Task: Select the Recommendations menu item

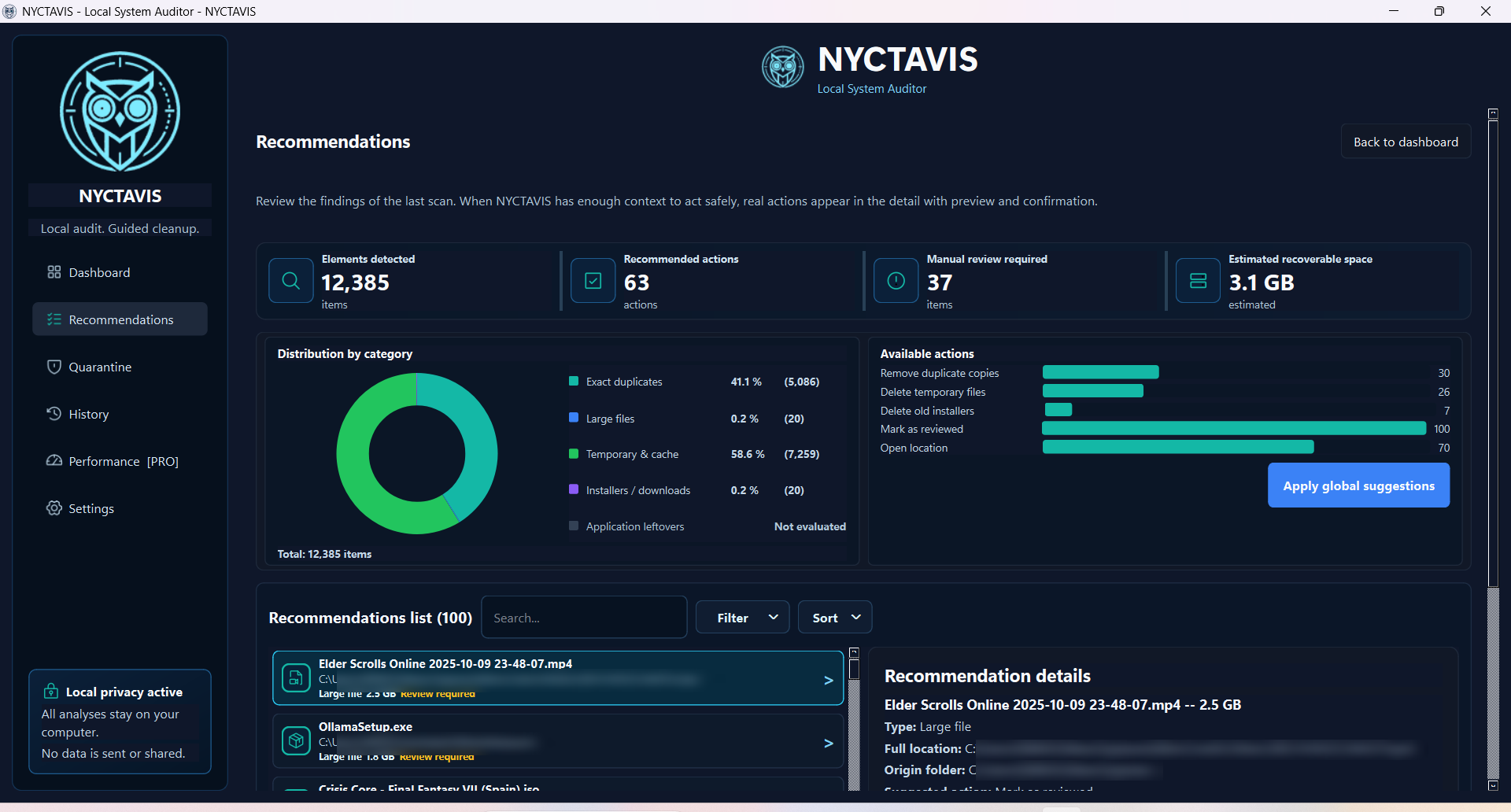Action: (x=120, y=319)
